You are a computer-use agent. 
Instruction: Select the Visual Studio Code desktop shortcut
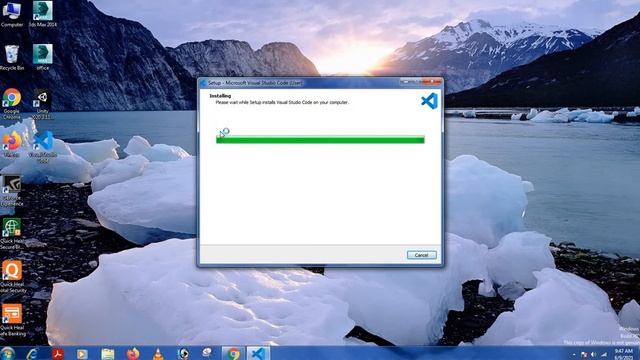[x=42, y=147]
